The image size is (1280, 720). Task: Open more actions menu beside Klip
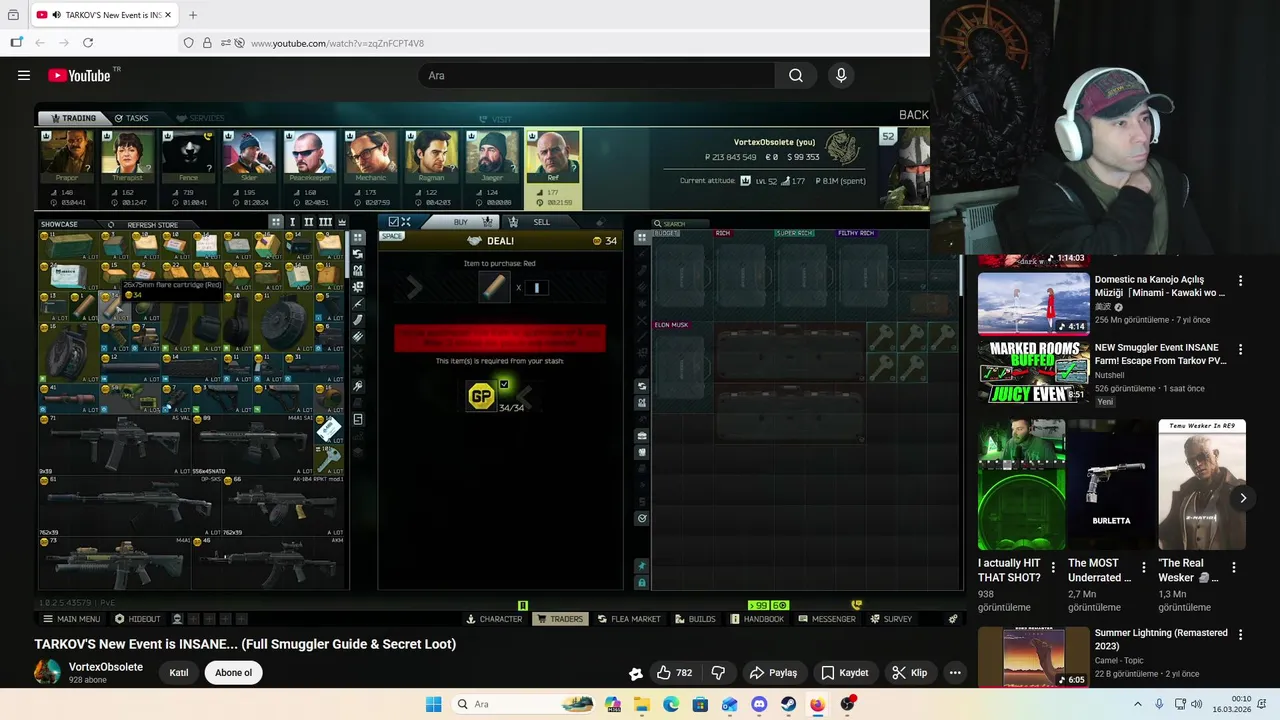[955, 673]
